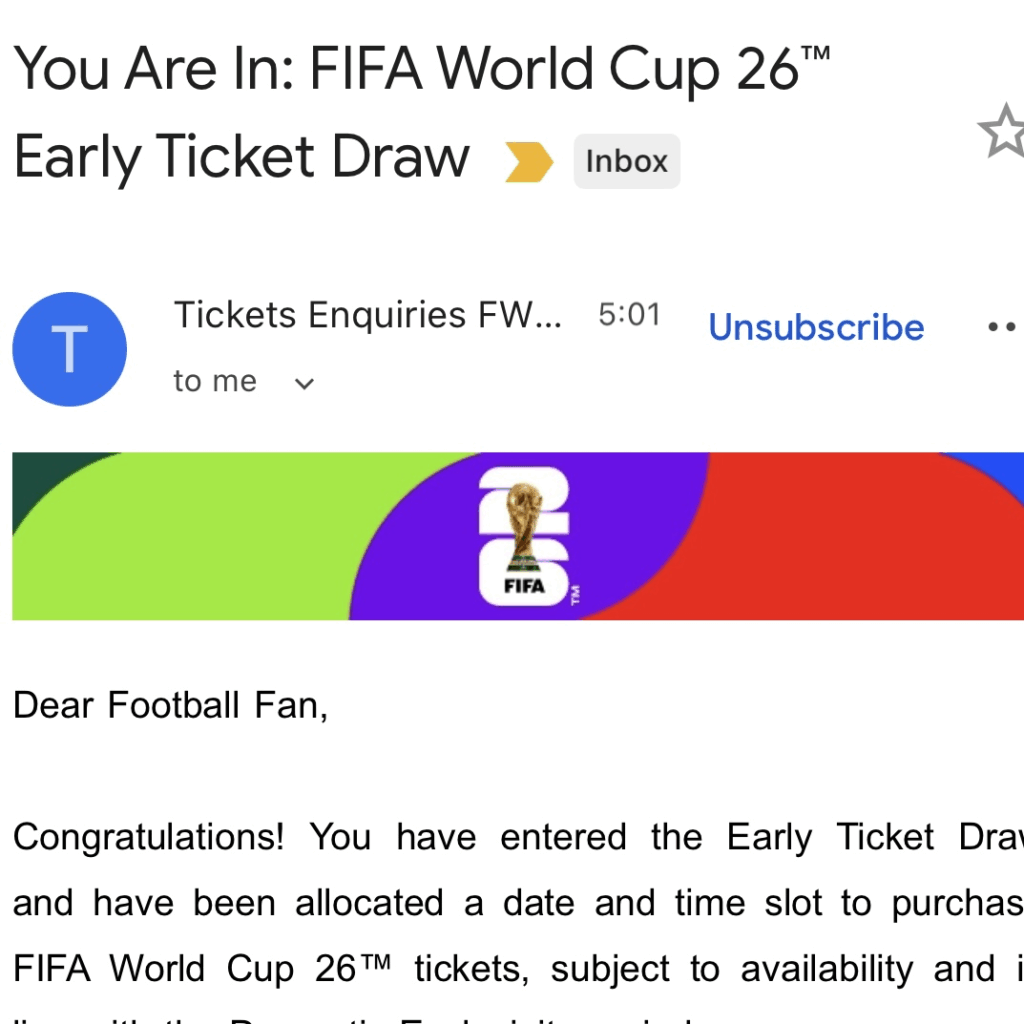Star this FIFA ticket draw email
This screenshot has height=1024, width=1024.
(x=1002, y=133)
